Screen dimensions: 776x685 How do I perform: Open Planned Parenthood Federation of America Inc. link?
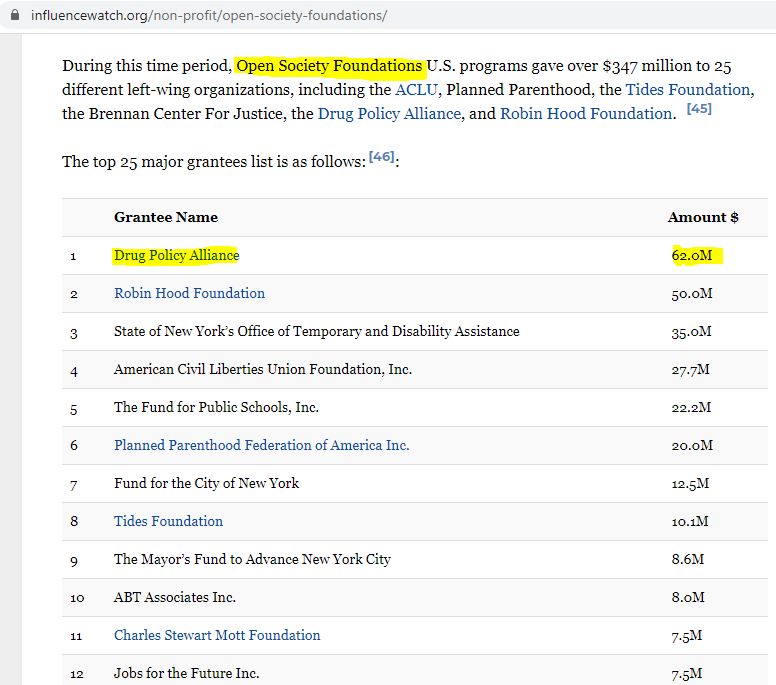point(262,445)
